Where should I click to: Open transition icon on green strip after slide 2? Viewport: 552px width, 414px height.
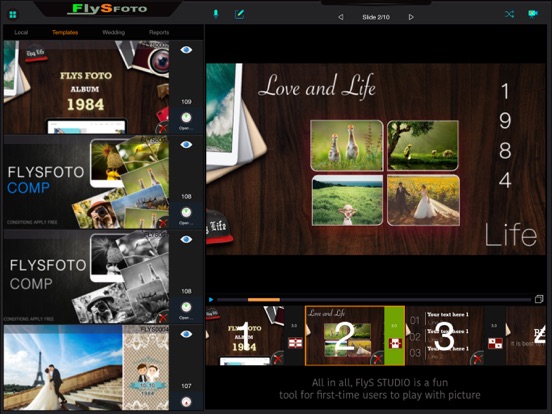pyautogui.click(x=395, y=343)
